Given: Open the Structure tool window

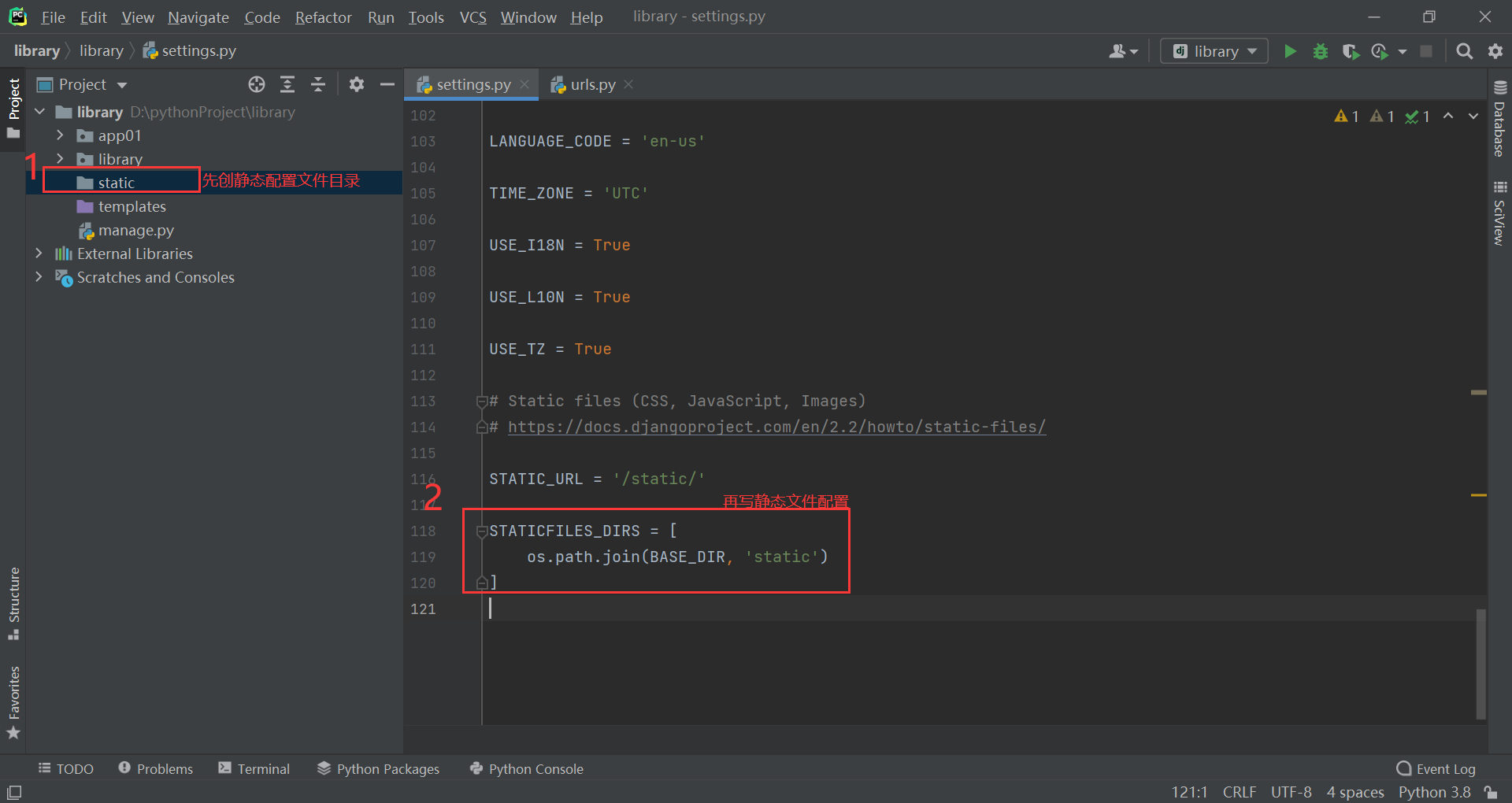Looking at the screenshot, I should point(13,604).
